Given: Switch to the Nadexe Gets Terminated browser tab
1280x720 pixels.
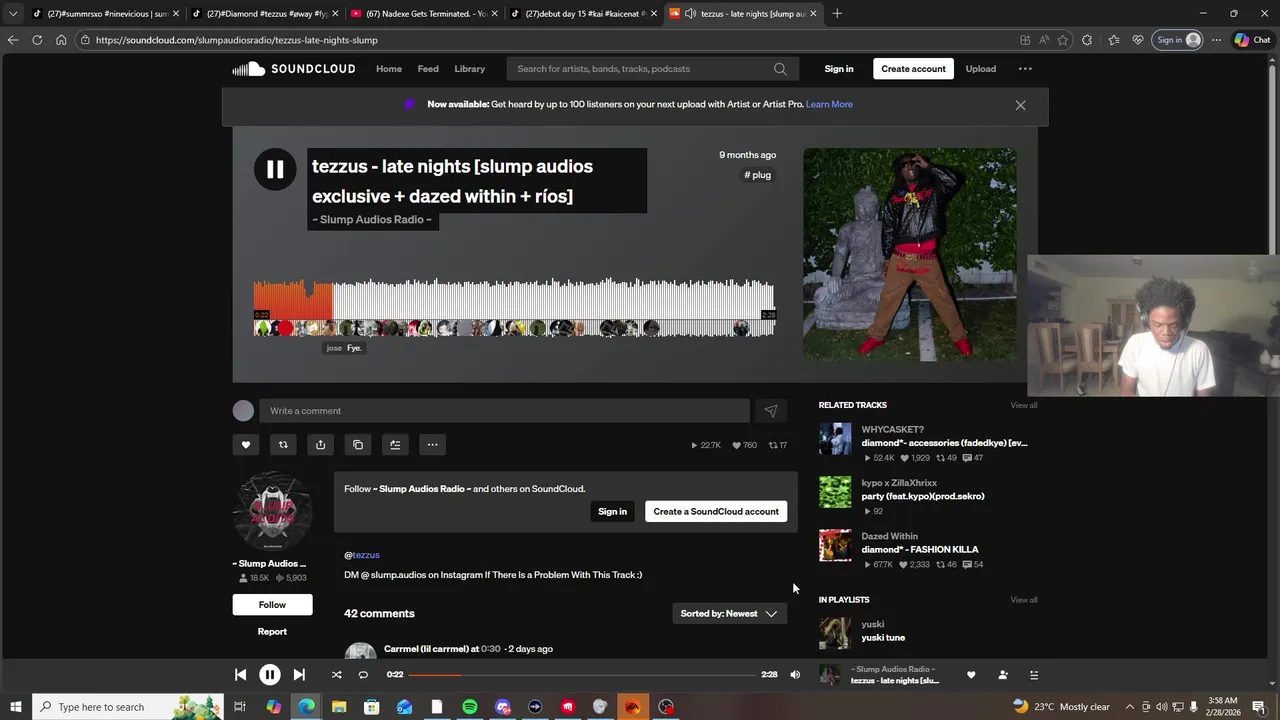Looking at the screenshot, I should [424, 14].
